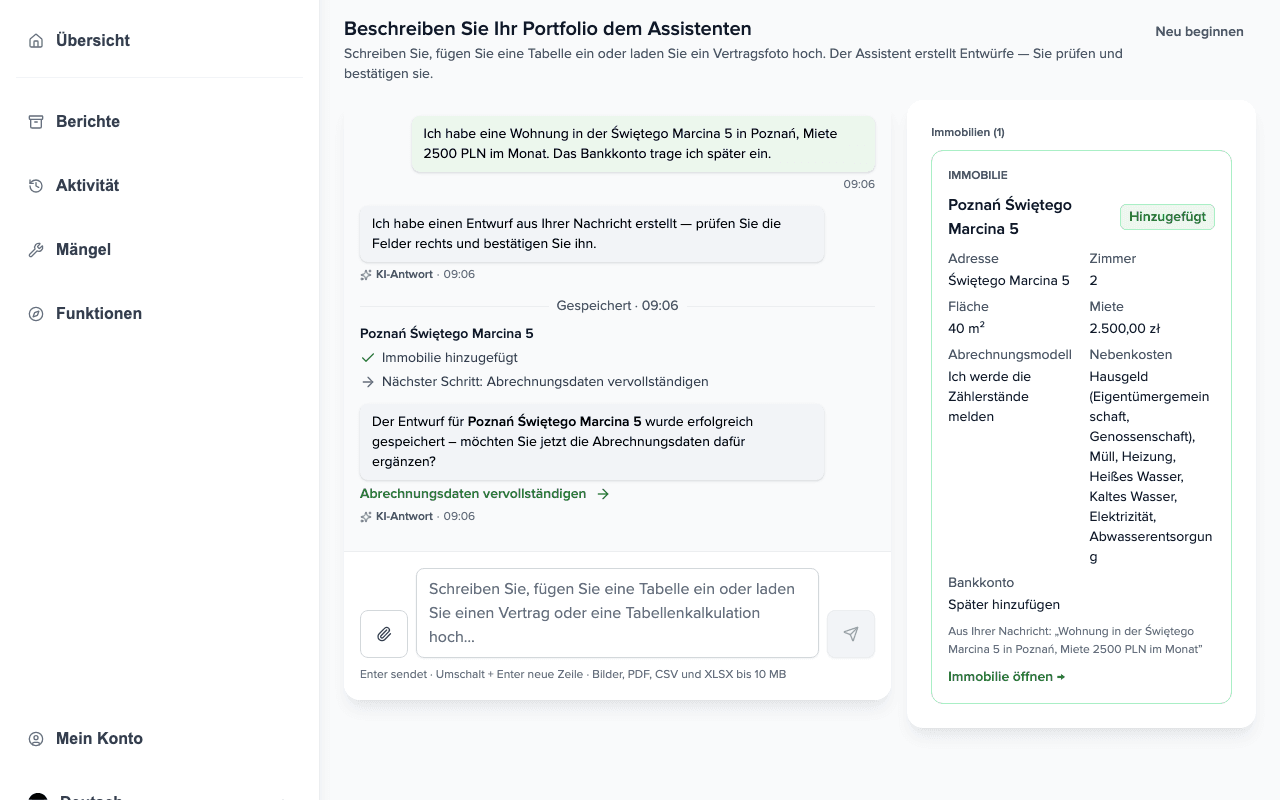Open the property via Immobilie öffnen

click(x=1006, y=677)
